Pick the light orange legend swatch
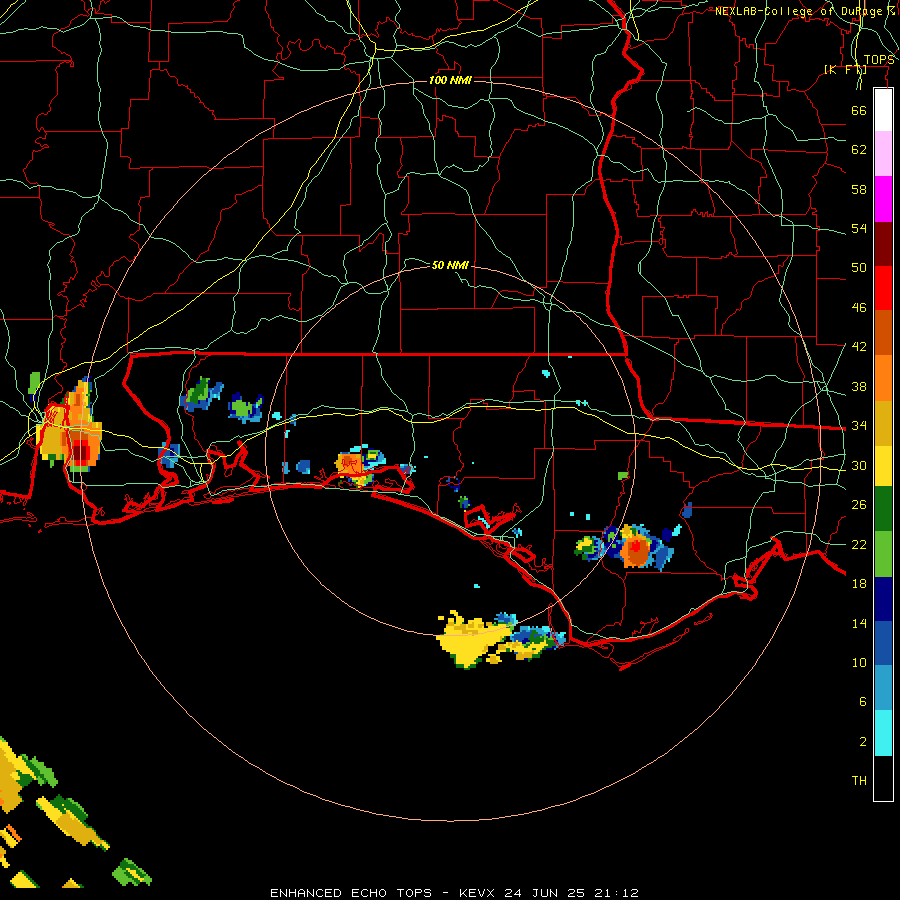This screenshot has width=900, height=900. tap(883, 378)
